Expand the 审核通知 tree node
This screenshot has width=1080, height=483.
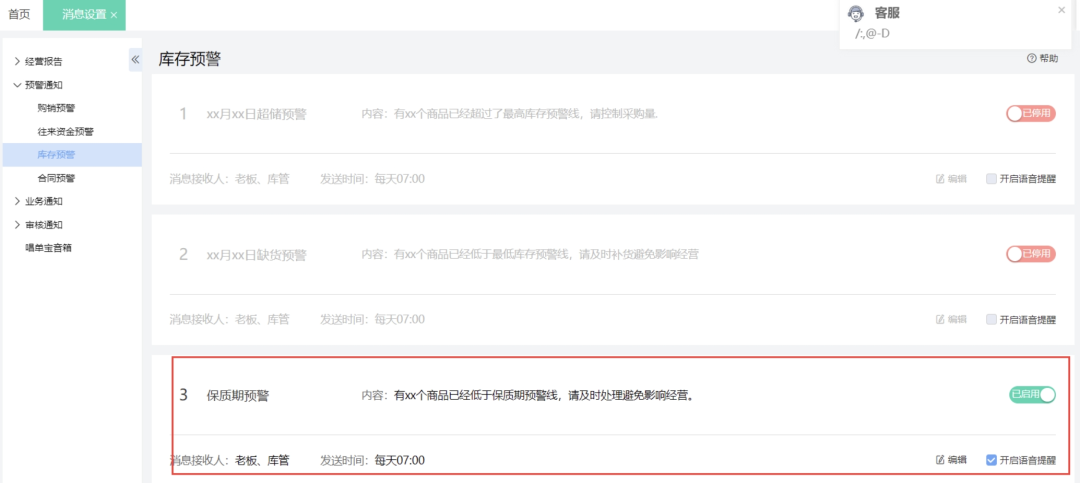click(17, 225)
